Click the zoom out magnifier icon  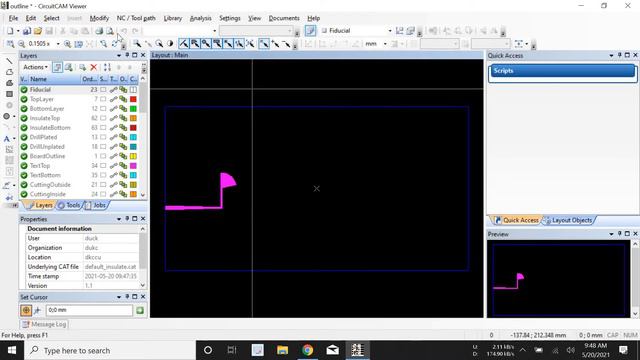pyautogui.click(x=22, y=44)
